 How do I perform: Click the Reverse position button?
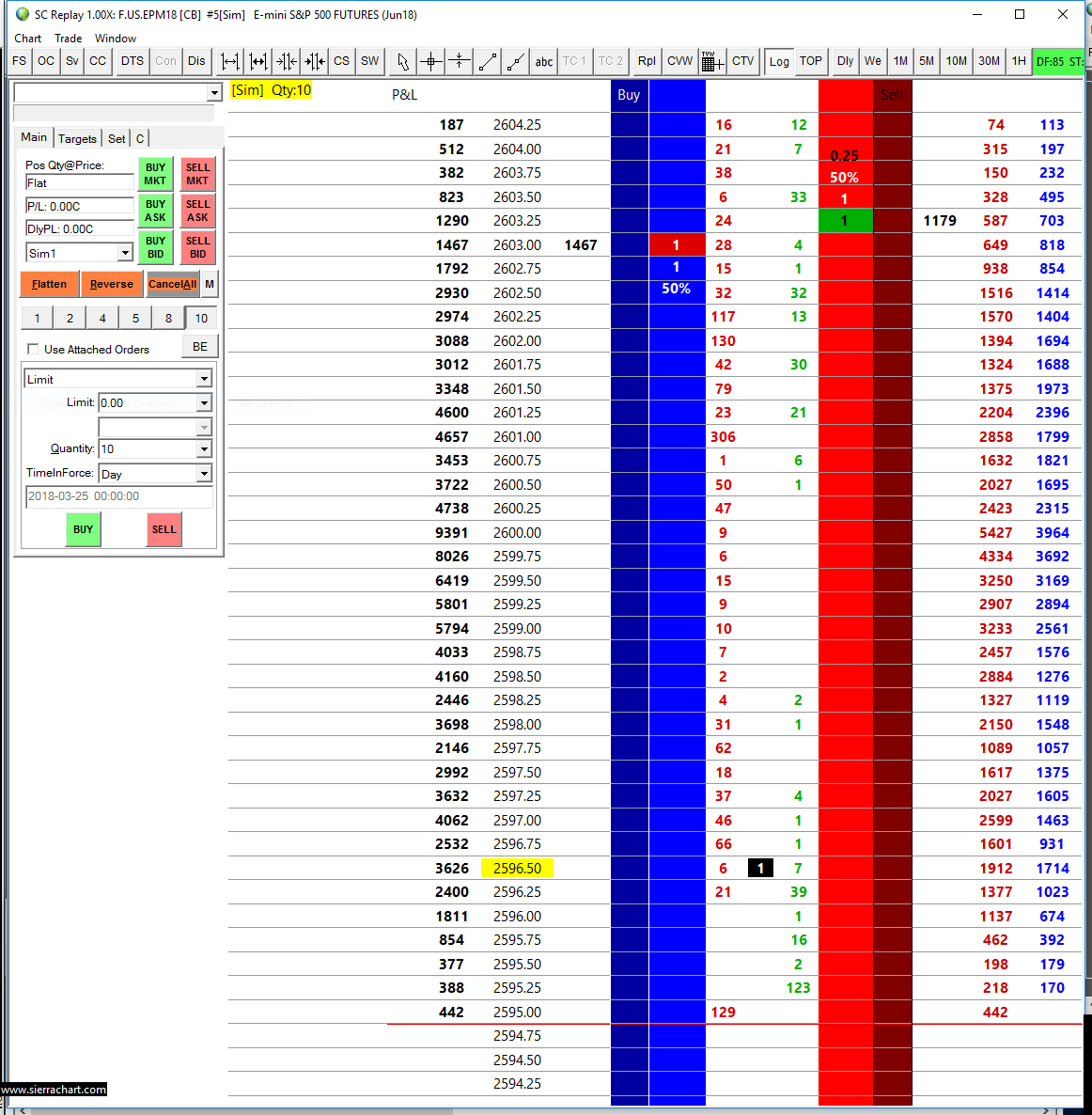(x=112, y=285)
